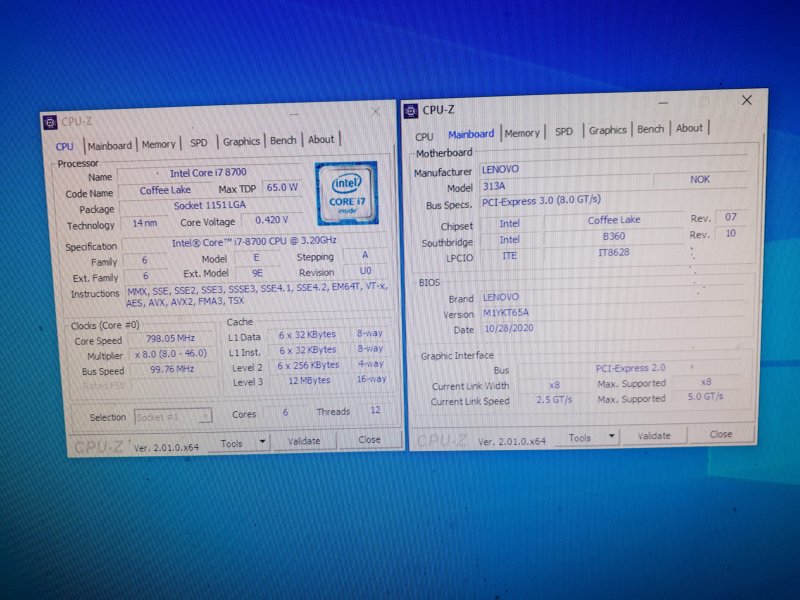
Task: Click the CPU-Z app icon in left window title bar
Action: (x=50, y=122)
